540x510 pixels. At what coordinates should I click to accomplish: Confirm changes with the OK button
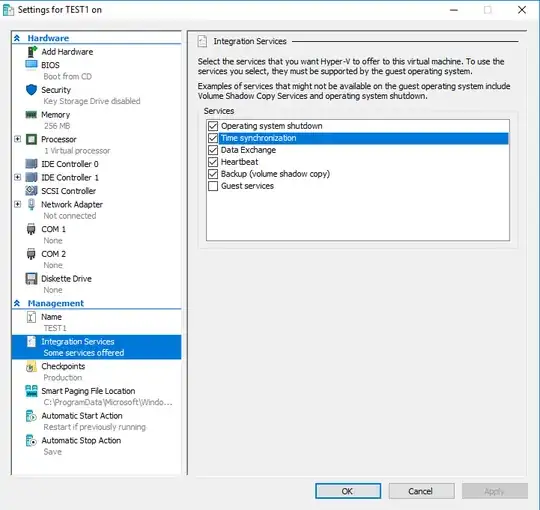(x=348, y=491)
